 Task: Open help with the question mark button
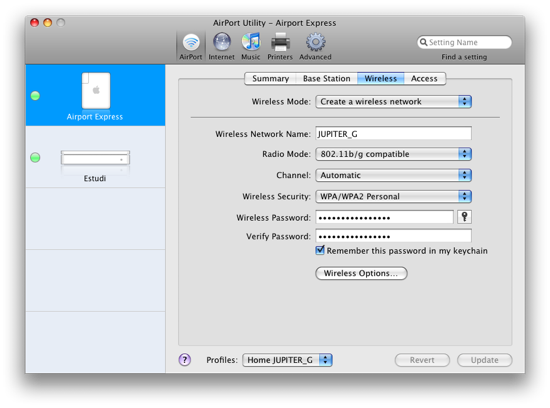[185, 360]
